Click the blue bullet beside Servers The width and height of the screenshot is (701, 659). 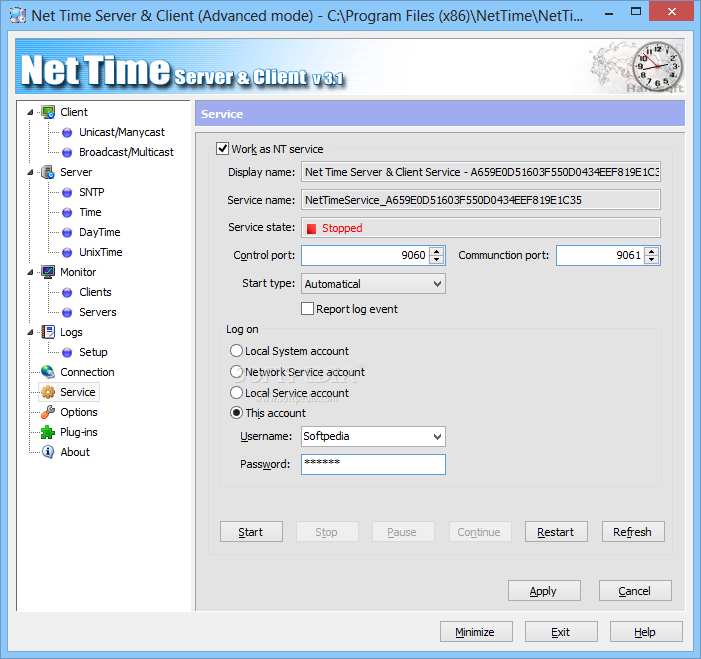pos(67,313)
